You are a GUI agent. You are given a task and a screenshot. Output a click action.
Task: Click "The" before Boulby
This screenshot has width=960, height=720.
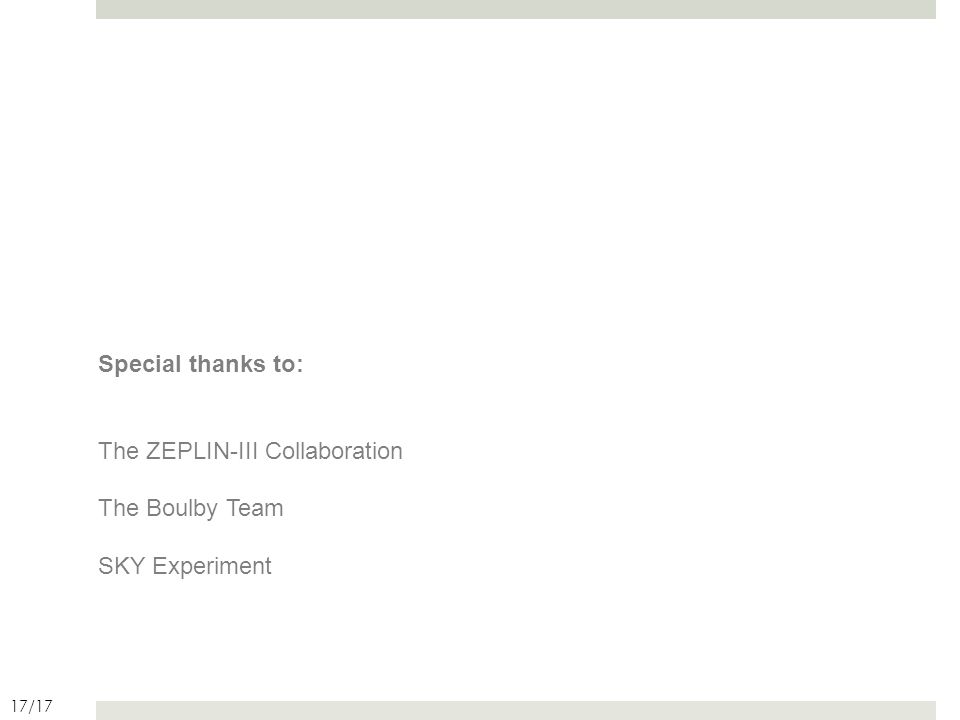118,509
